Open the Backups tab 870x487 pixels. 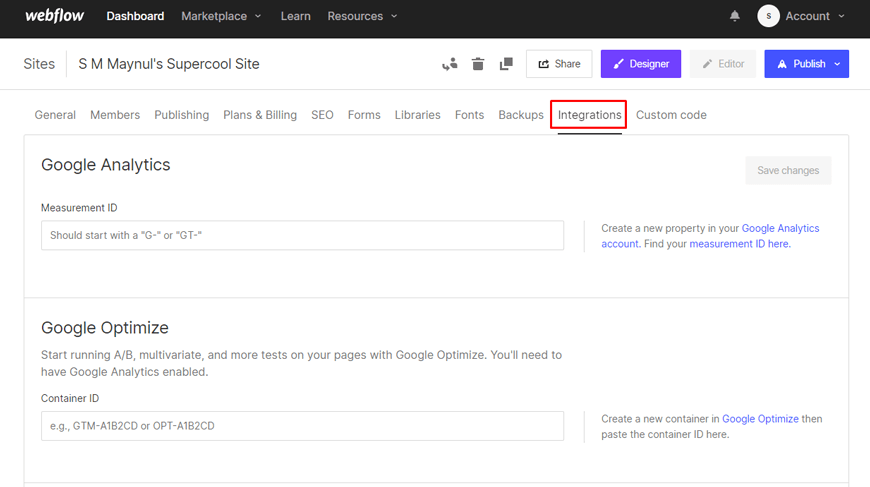pyautogui.click(x=520, y=115)
